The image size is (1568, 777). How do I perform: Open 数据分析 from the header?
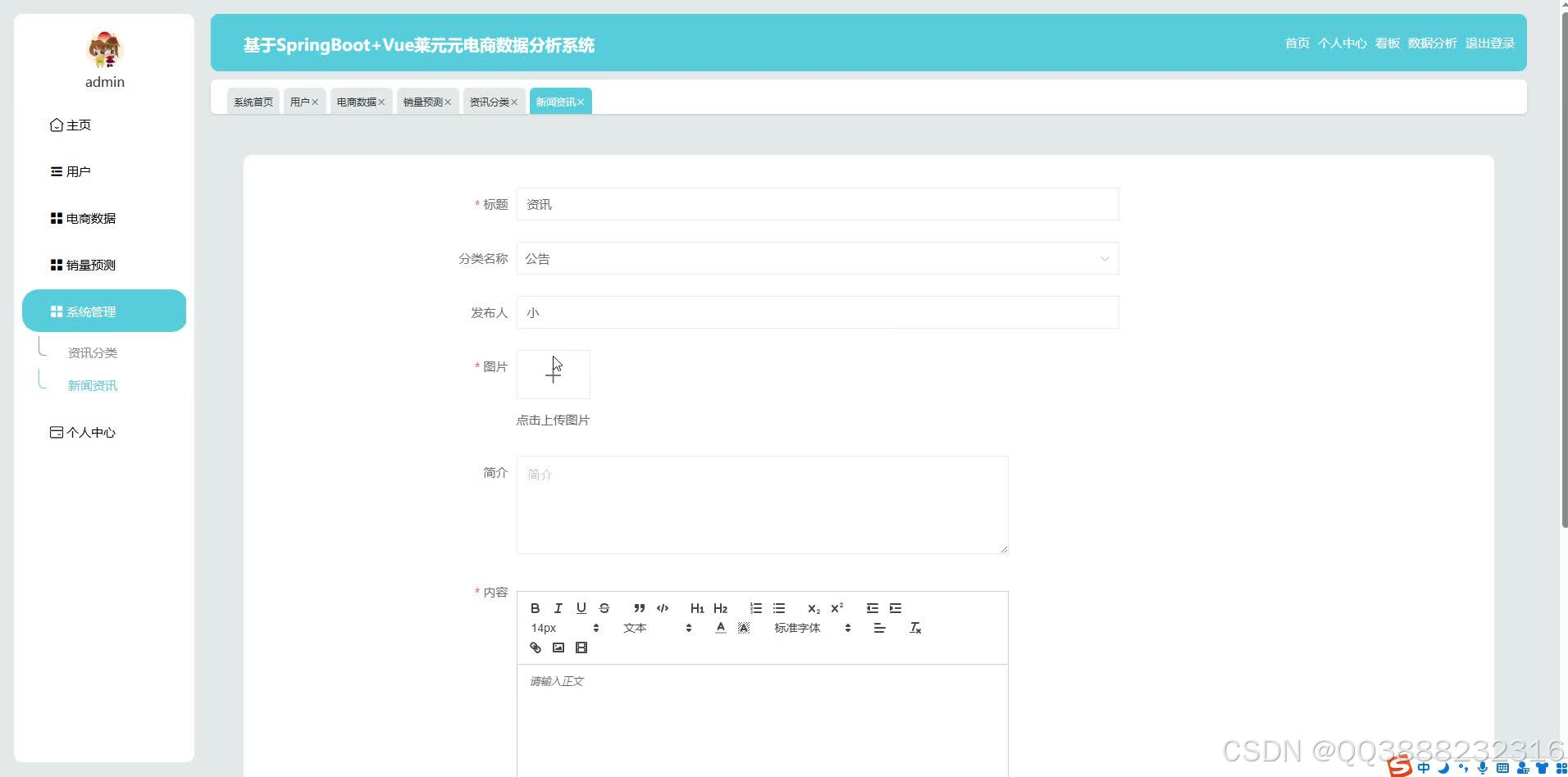(x=1432, y=43)
